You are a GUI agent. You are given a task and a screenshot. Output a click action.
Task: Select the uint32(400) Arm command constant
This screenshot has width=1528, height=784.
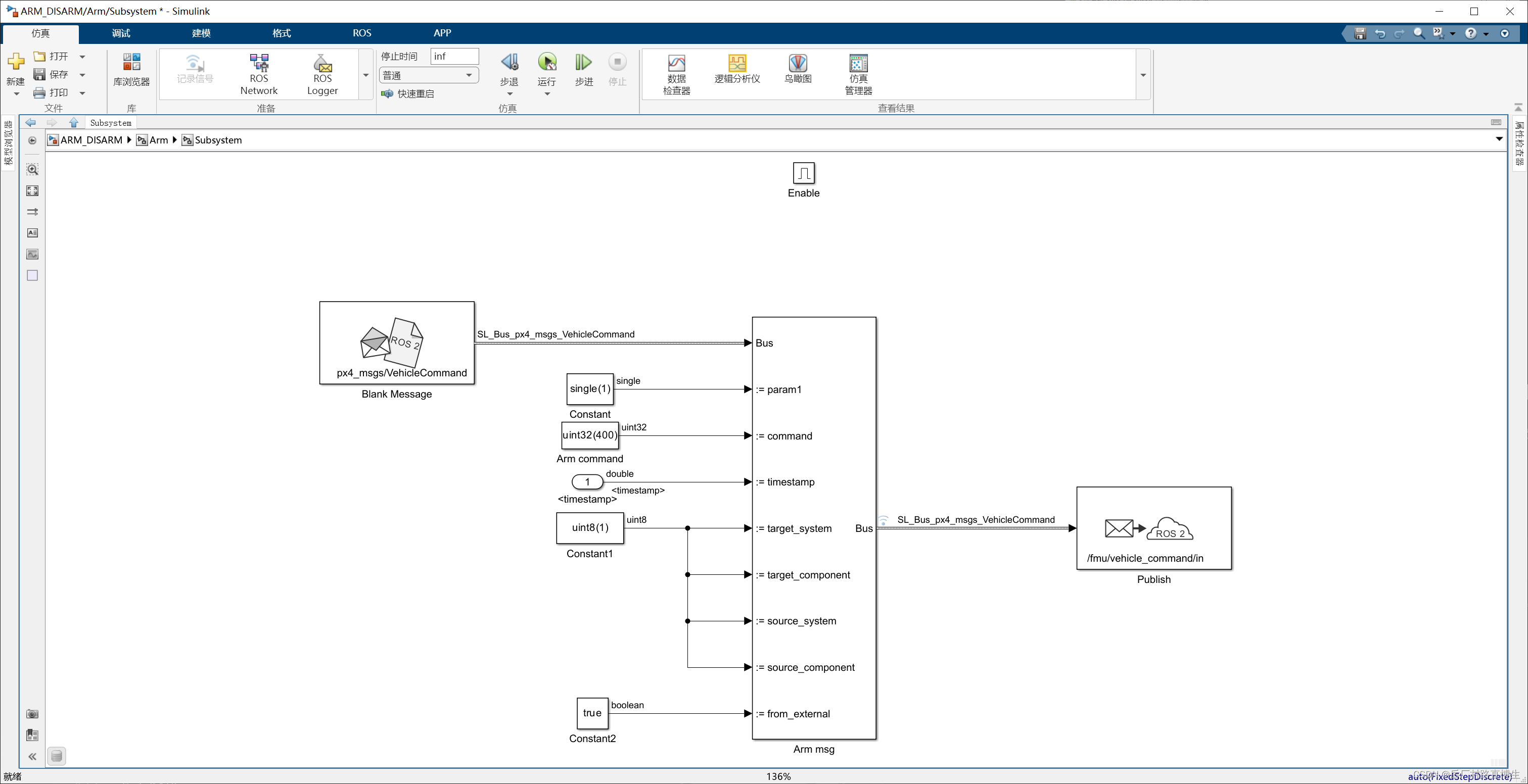(589, 435)
